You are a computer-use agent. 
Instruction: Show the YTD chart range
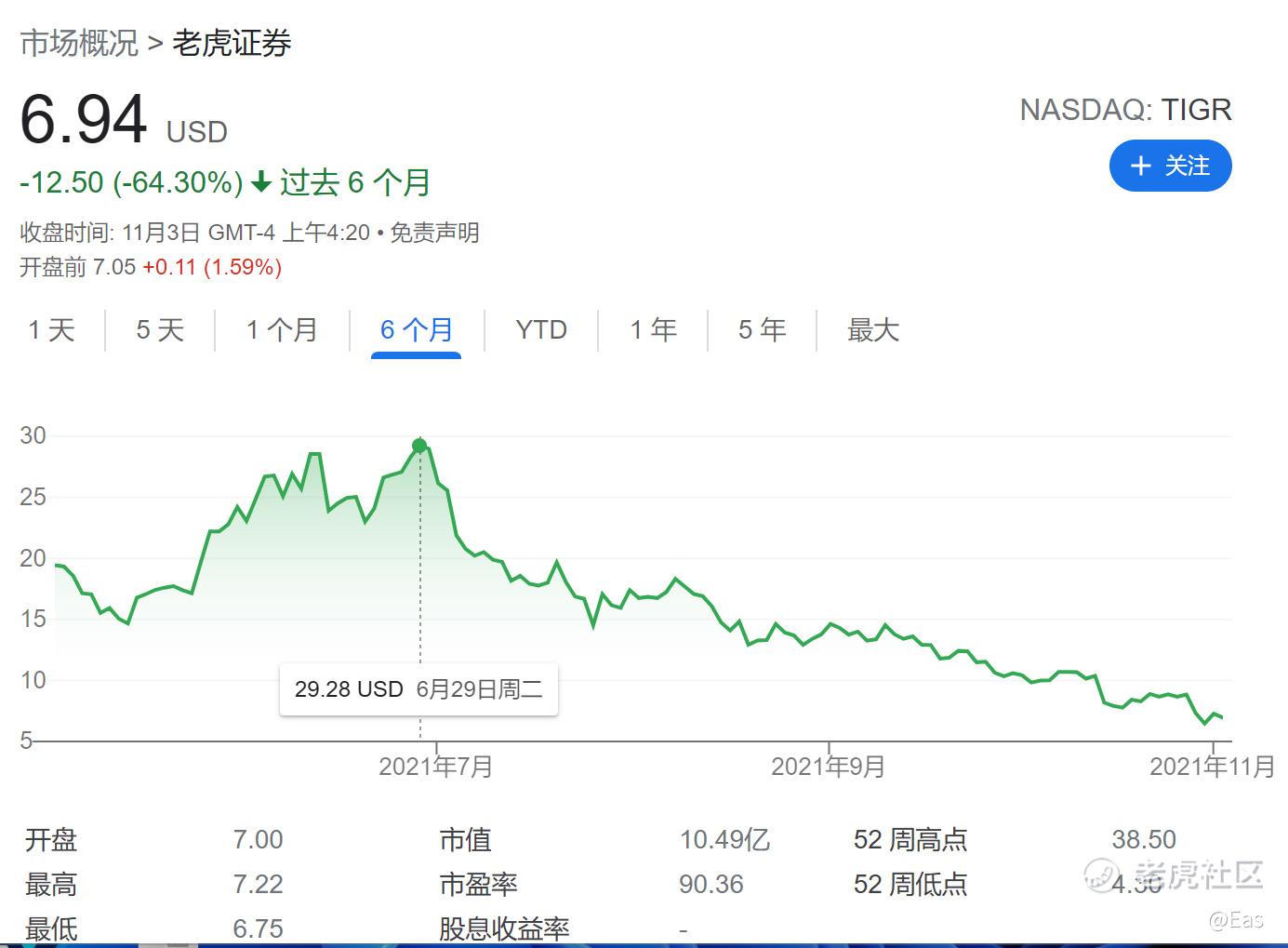pos(541,329)
